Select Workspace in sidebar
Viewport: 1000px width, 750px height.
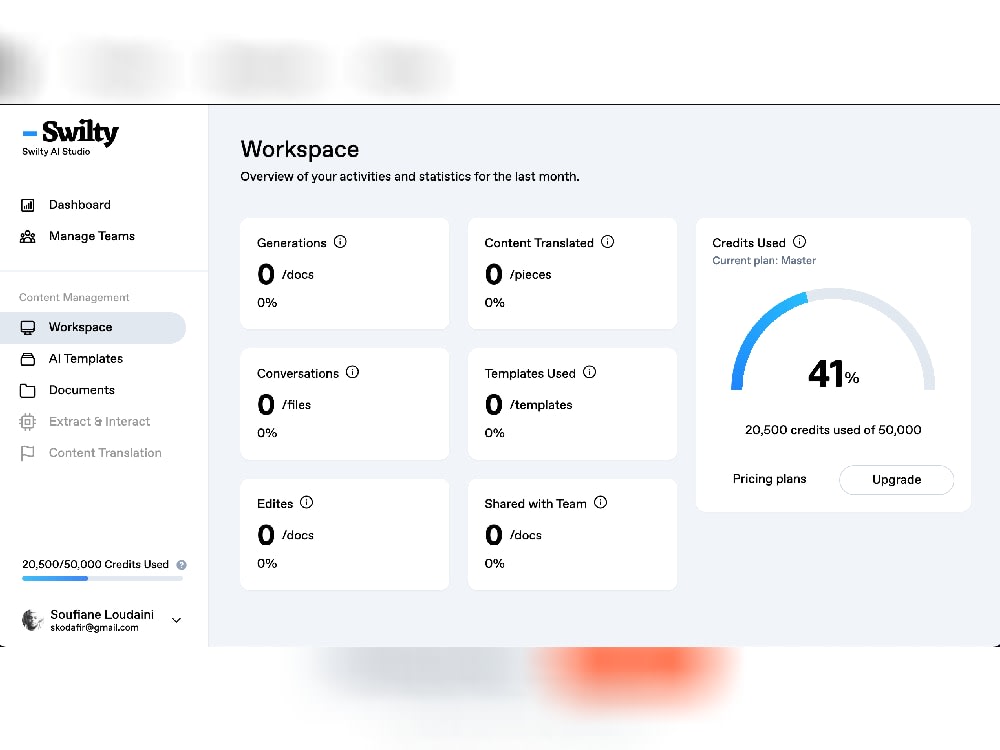[x=92, y=327]
